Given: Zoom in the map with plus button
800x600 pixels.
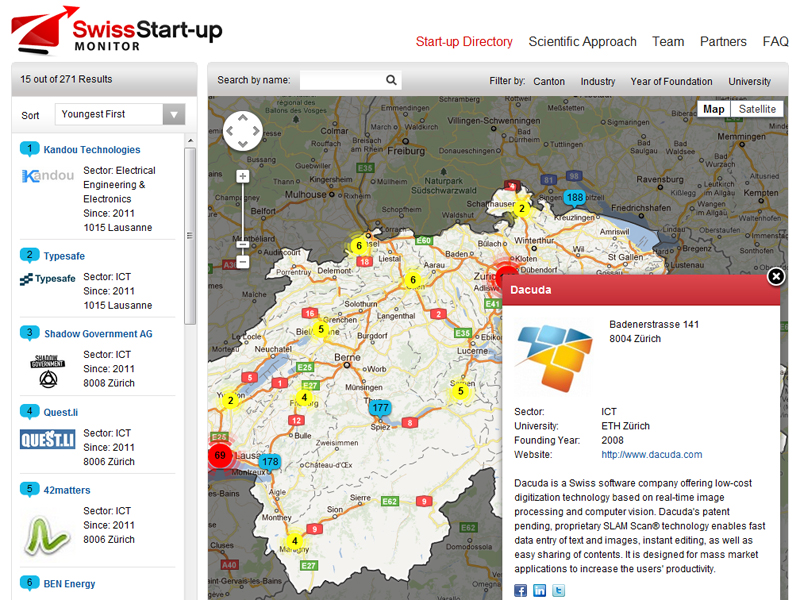Looking at the screenshot, I should coord(243,177).
